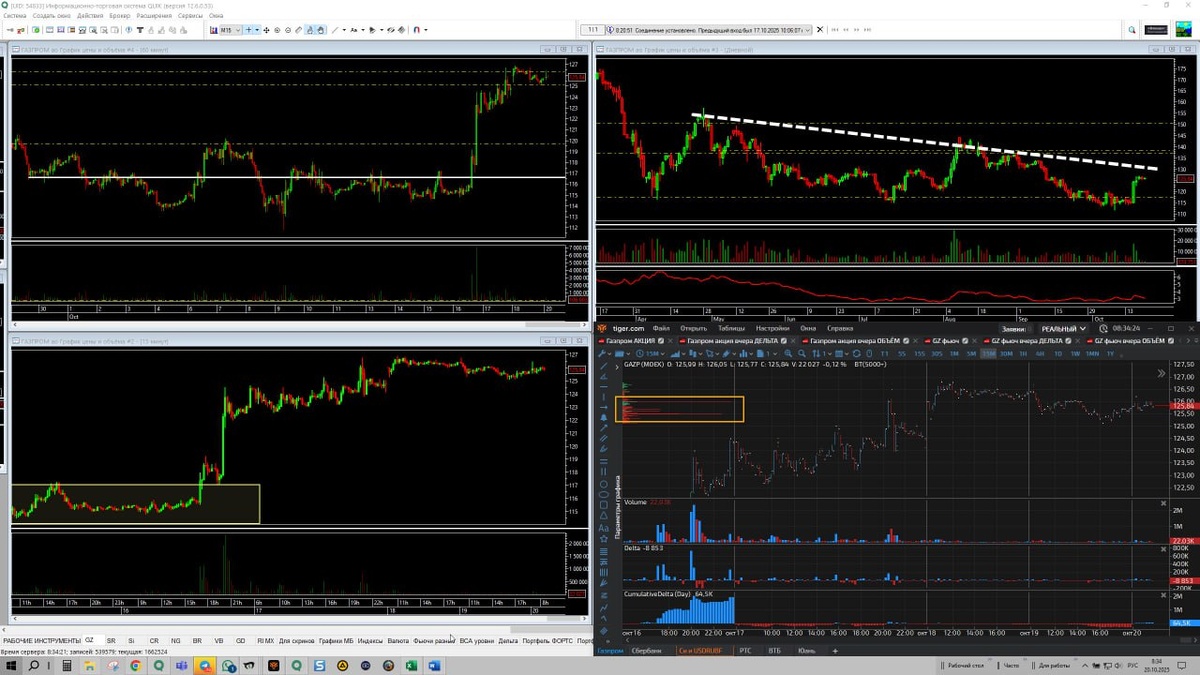Open the Валюта tab in QUIK
Image resolution: width=1200 pixels, height=675 pixels.
[x=398, y=640]
